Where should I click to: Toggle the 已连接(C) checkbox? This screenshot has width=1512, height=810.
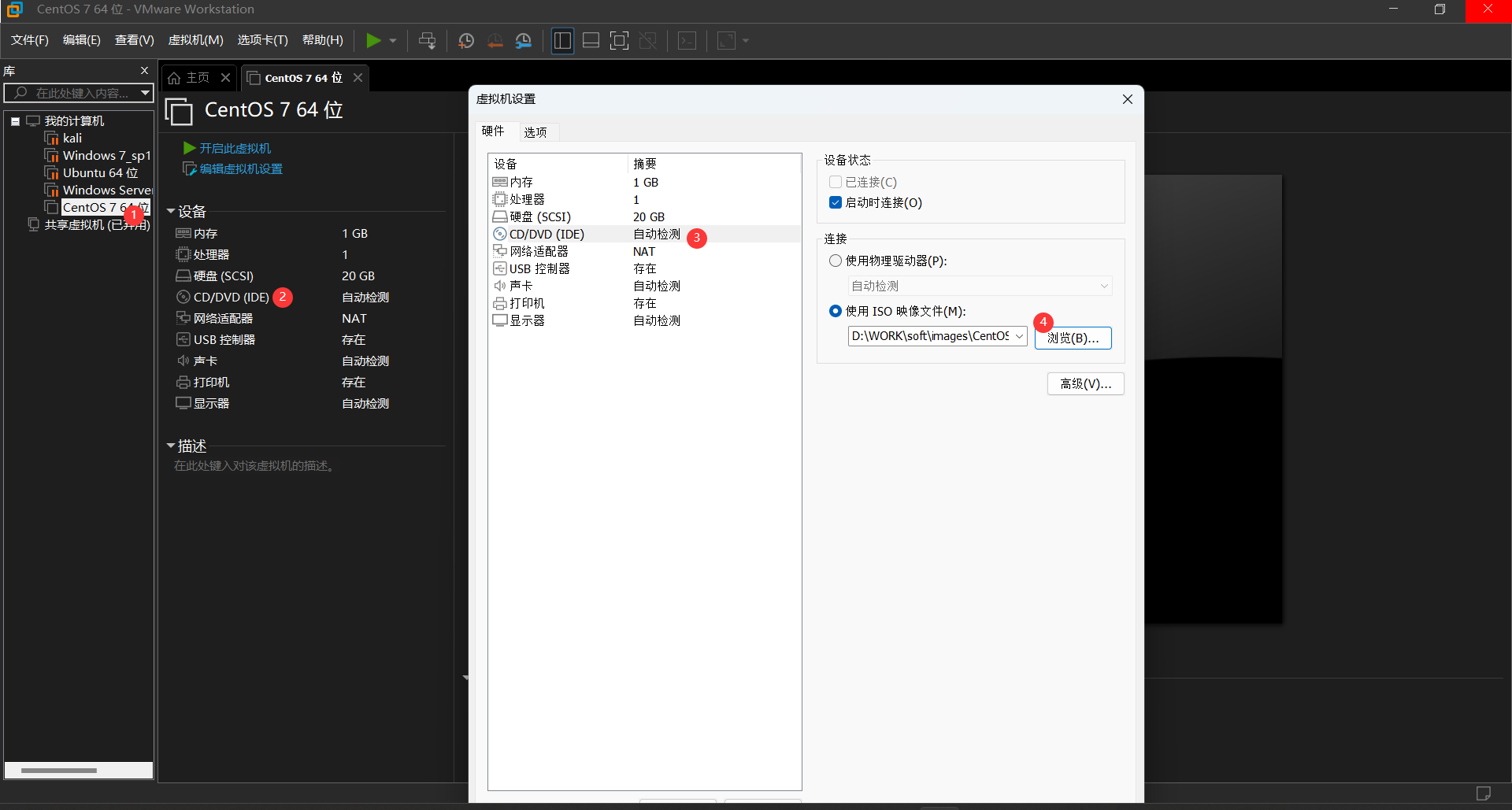(x=836, y=182)
